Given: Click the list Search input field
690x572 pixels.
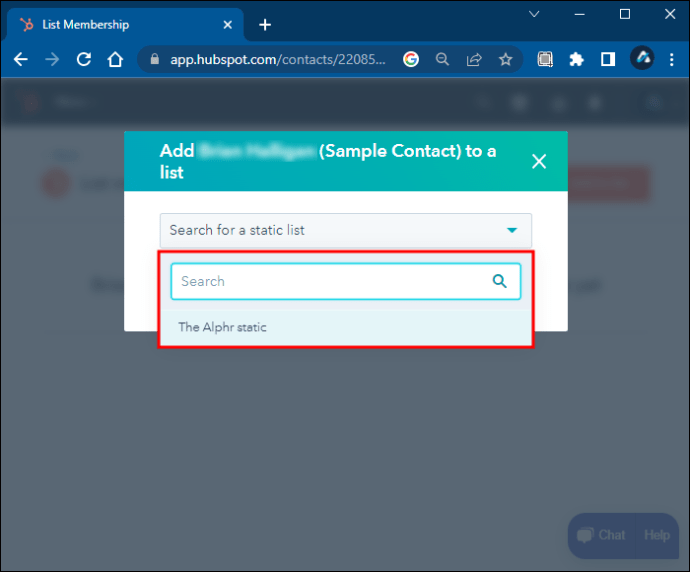Looking at the screenshot, I should (346, 281).
